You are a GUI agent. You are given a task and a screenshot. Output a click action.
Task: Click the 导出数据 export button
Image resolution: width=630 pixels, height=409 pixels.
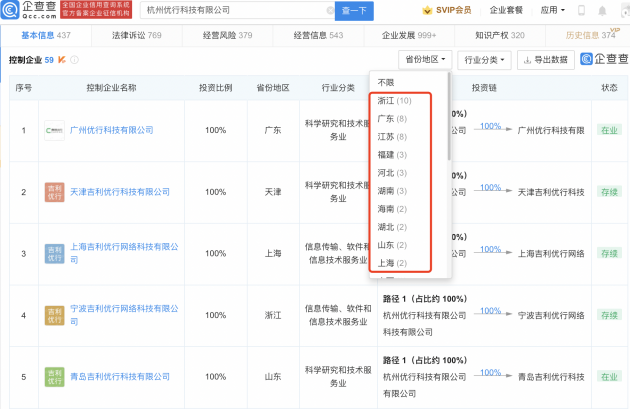click(546, 60)
